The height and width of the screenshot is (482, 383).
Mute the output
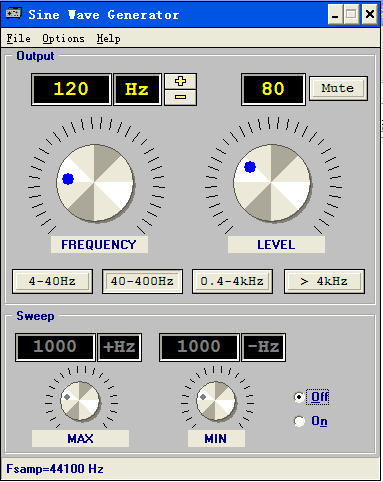tap(338, 88)
